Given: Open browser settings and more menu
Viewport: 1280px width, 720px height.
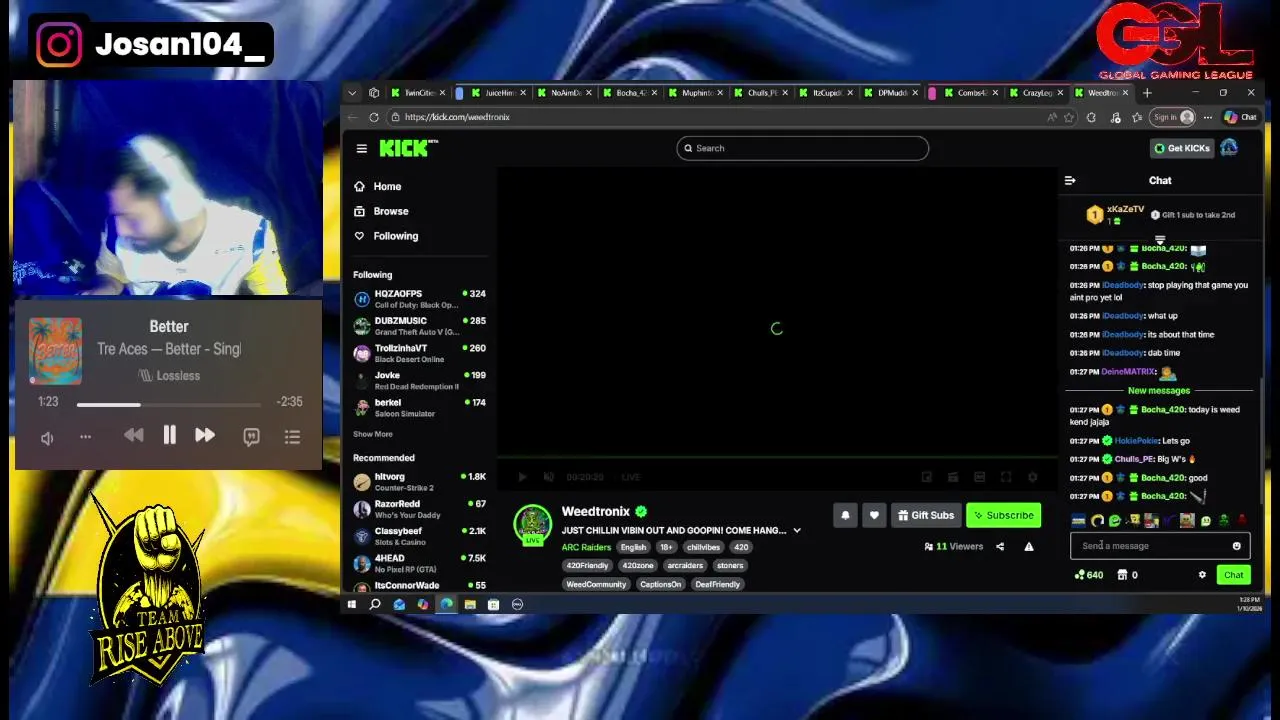Looking at the screenshot, I should point(1208,117).
